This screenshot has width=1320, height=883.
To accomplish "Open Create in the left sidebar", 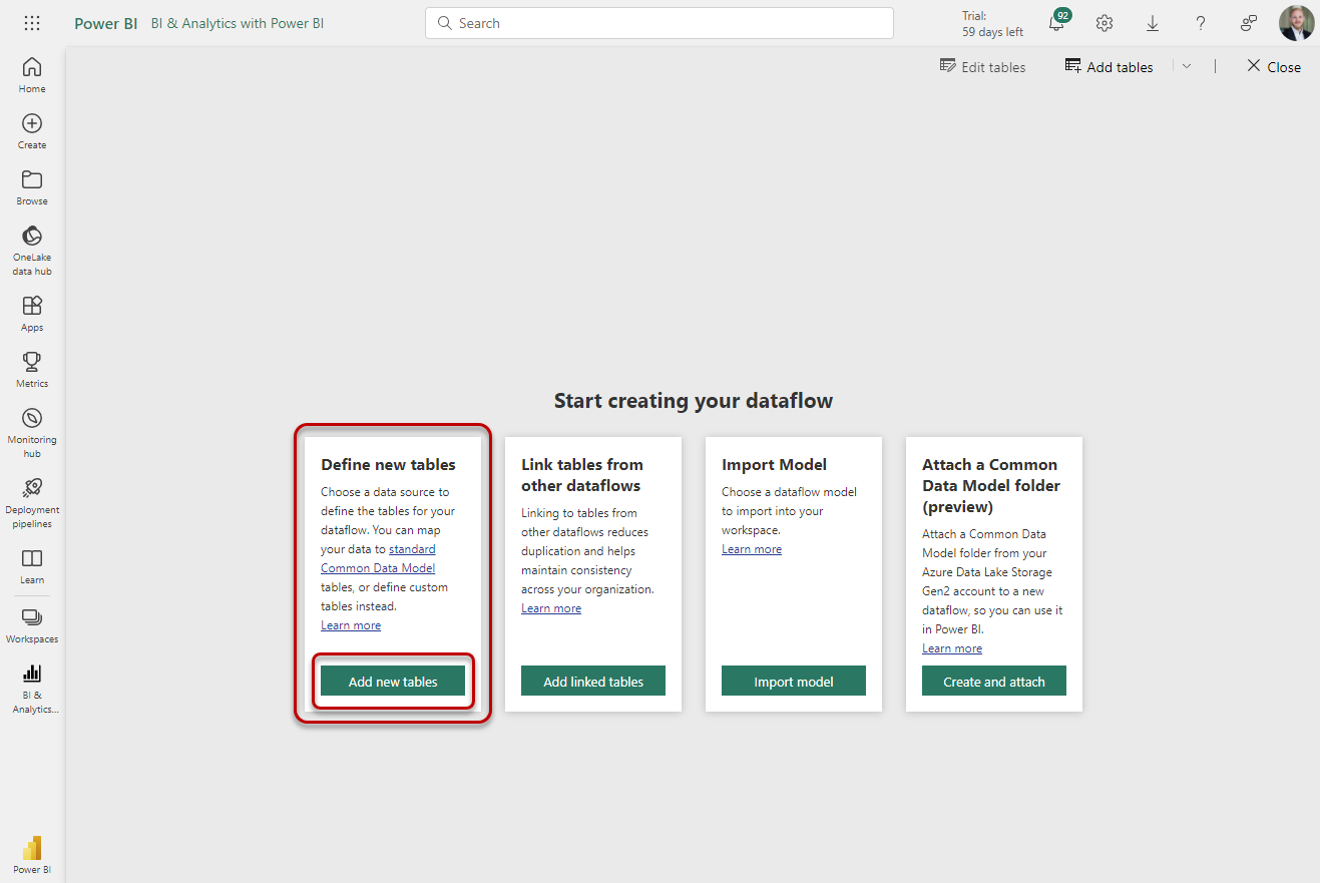I will click(32, 131).
